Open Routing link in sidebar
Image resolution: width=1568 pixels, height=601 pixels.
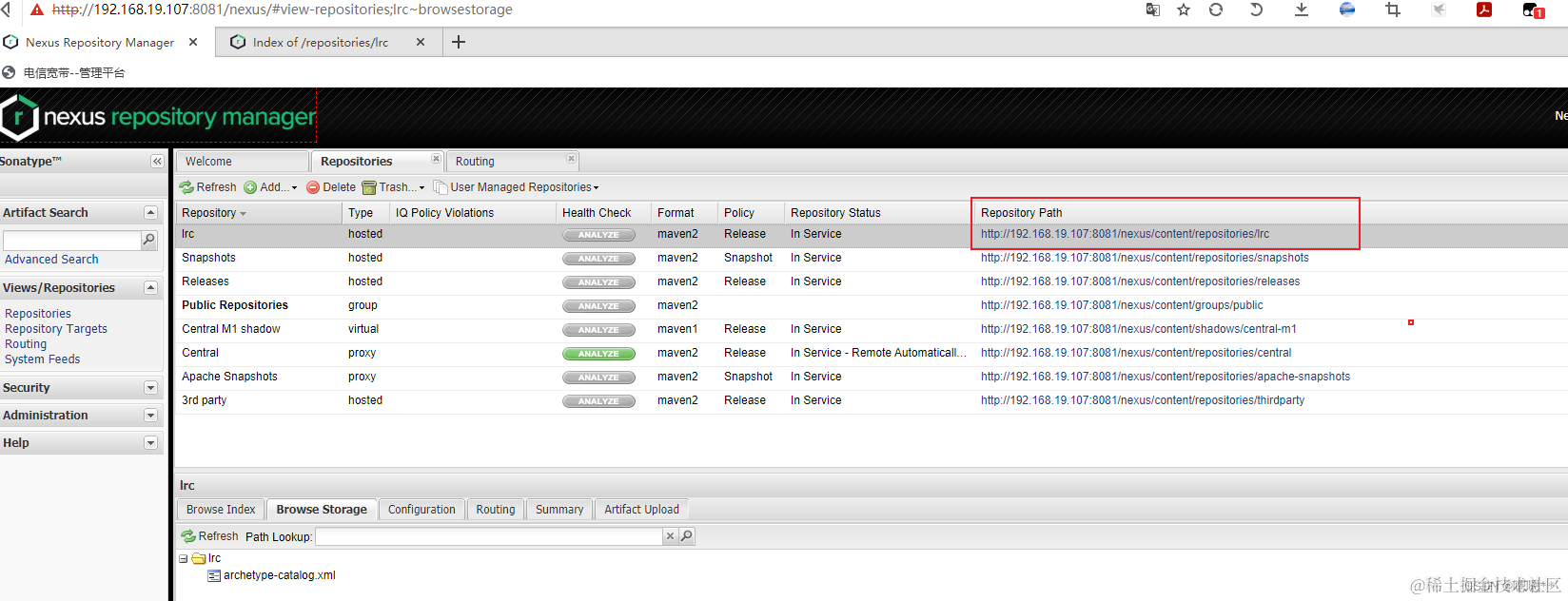(x=26, y=343)
